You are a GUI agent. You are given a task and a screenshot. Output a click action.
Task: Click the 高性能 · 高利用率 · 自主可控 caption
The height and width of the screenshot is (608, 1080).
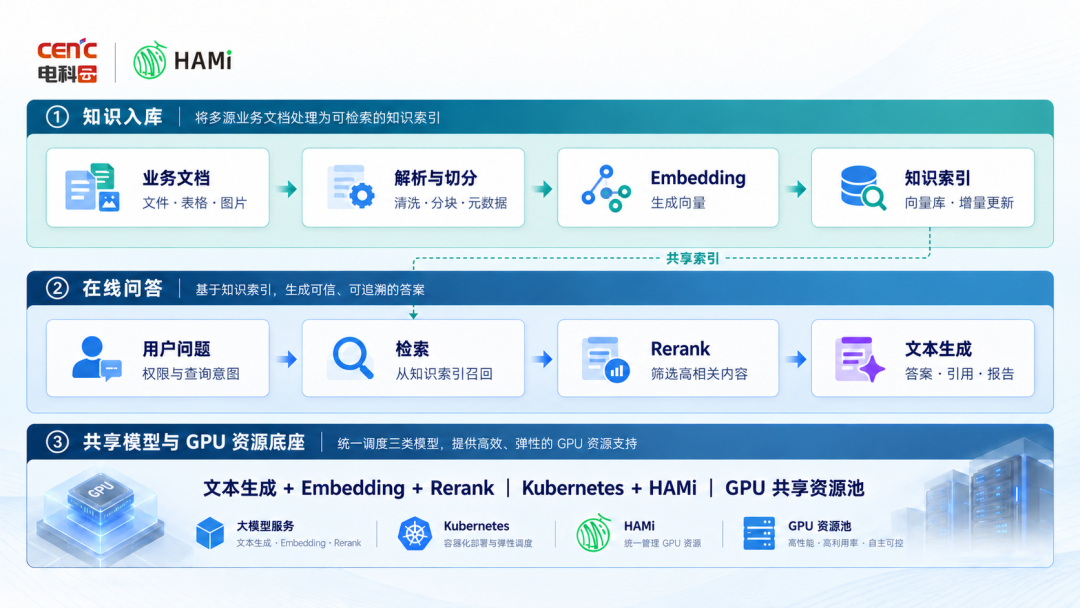[845, 543]
